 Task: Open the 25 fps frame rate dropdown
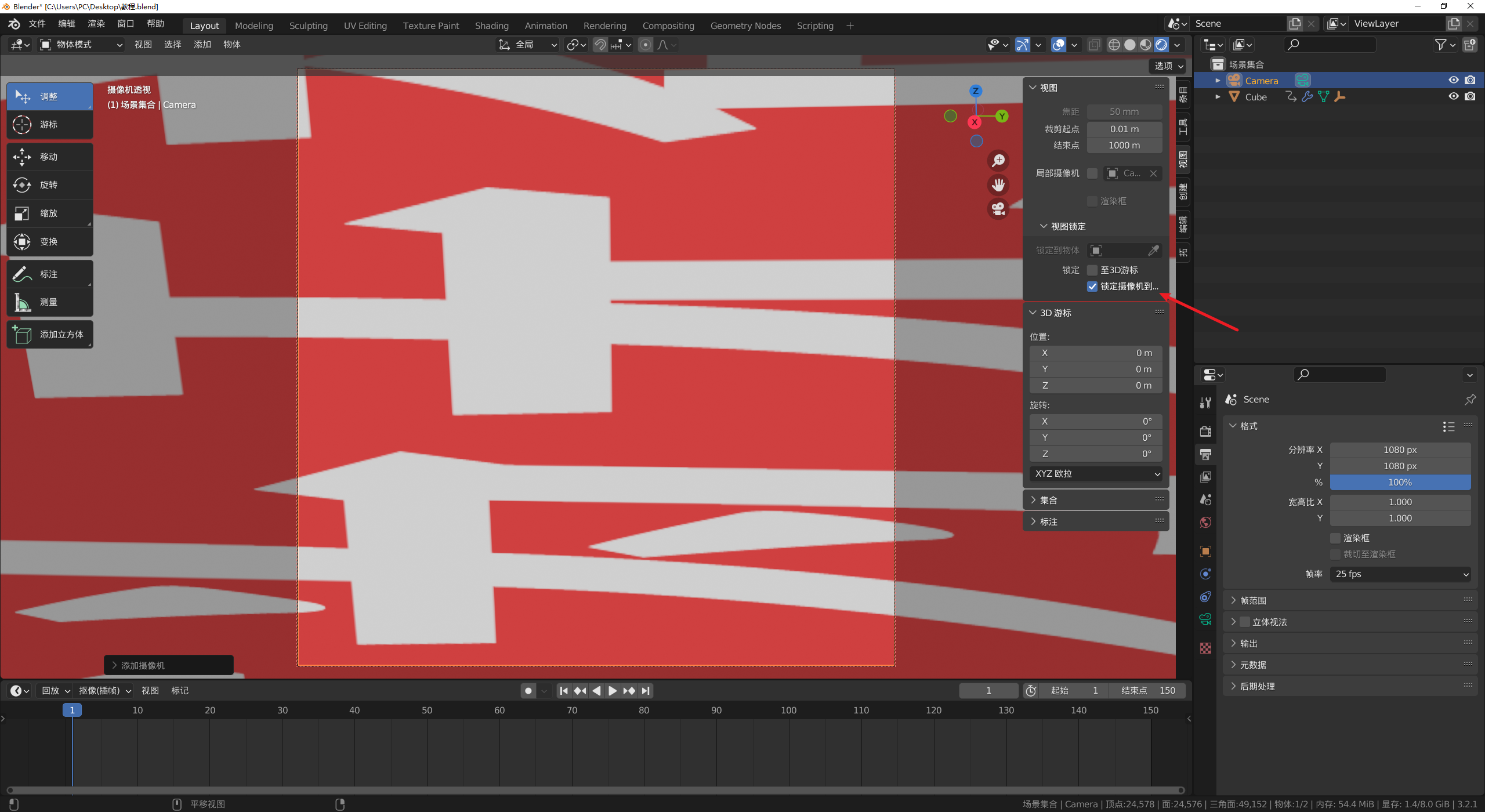point(1400,574)
